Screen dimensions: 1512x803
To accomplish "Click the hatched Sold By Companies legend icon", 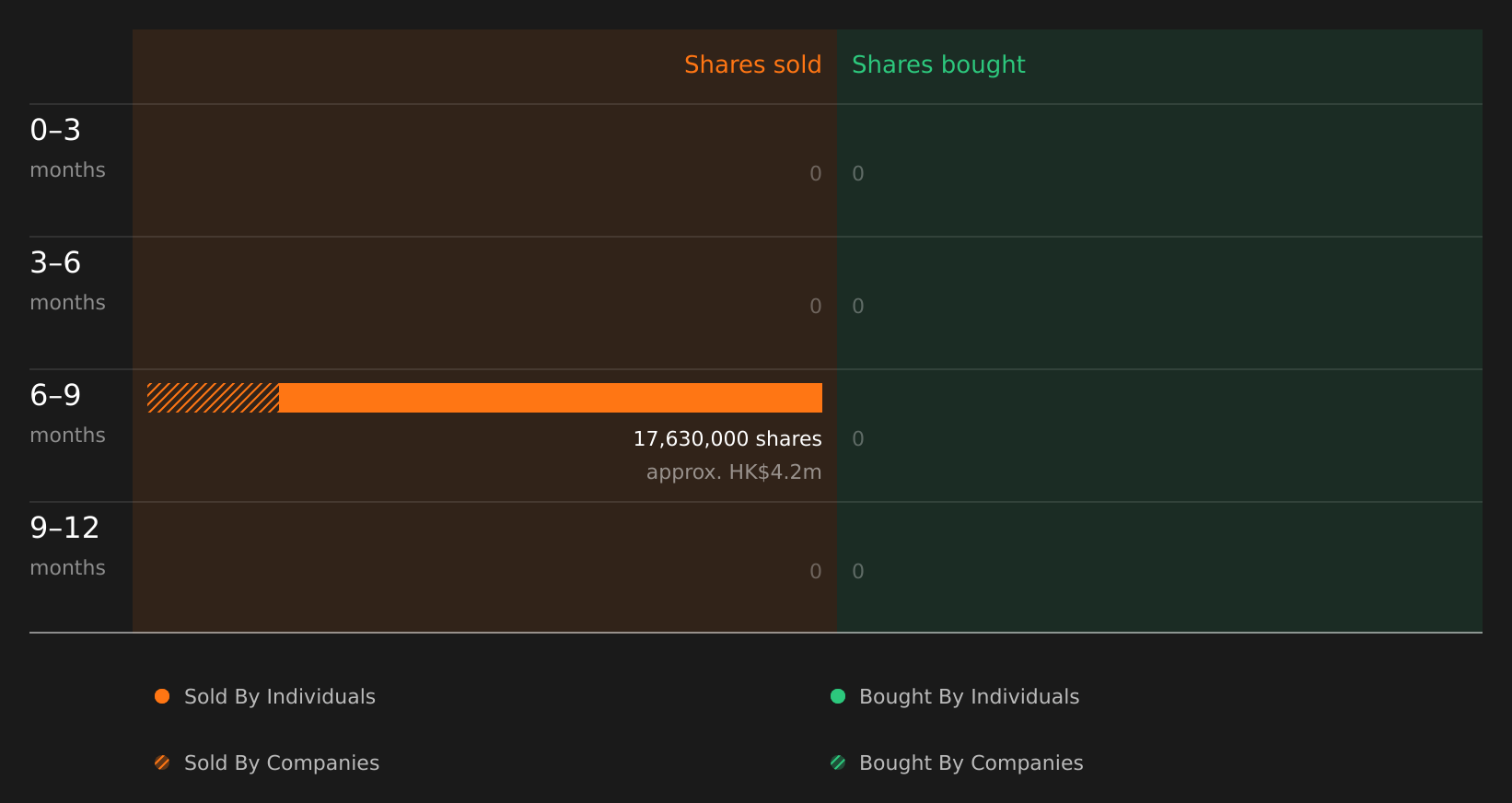I will [162, 762].
